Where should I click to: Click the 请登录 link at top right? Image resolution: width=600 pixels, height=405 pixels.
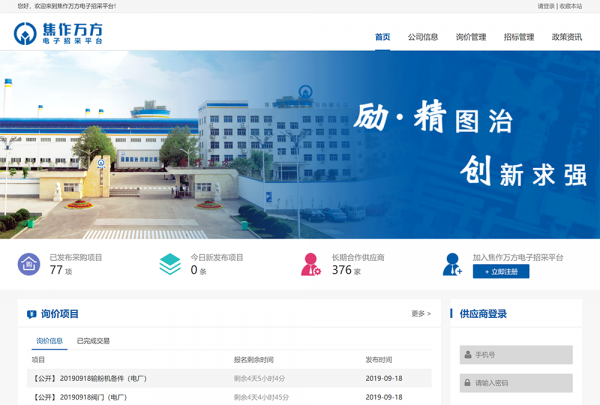(546, 6)
